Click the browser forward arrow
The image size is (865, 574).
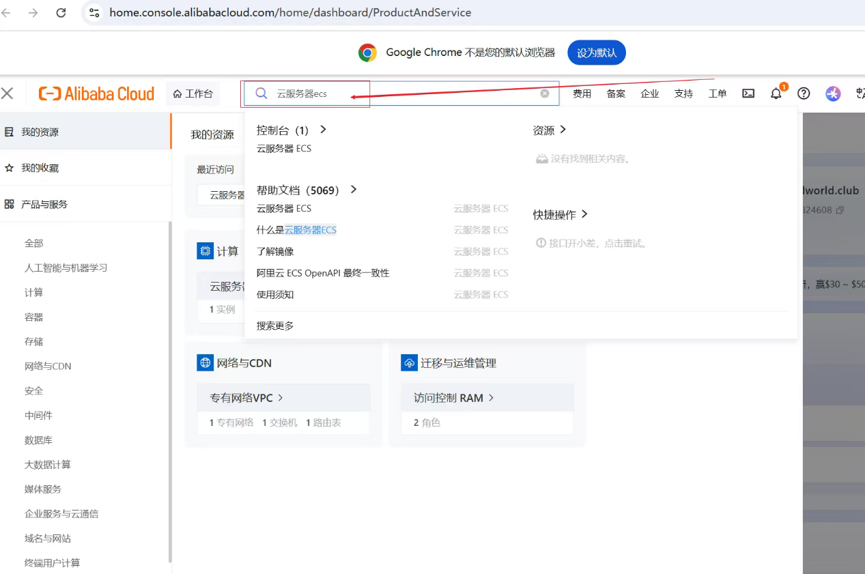coord(33,12)
